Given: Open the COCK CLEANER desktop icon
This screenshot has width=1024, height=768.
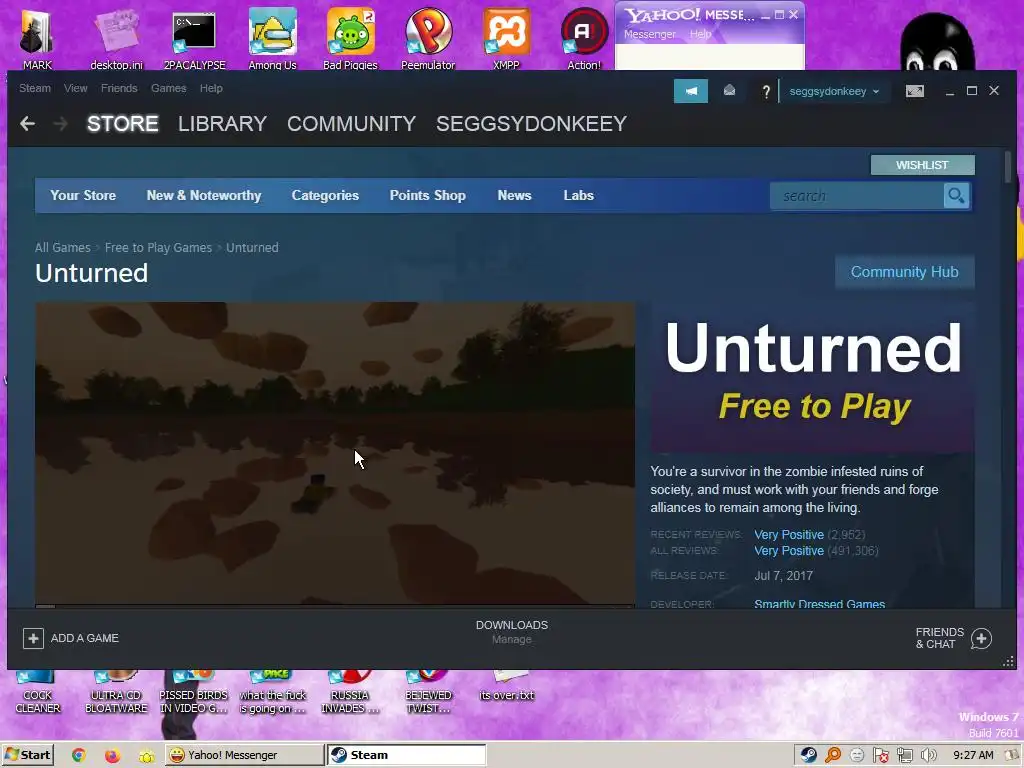Looking at the screenshot, I should click(37, 692).
